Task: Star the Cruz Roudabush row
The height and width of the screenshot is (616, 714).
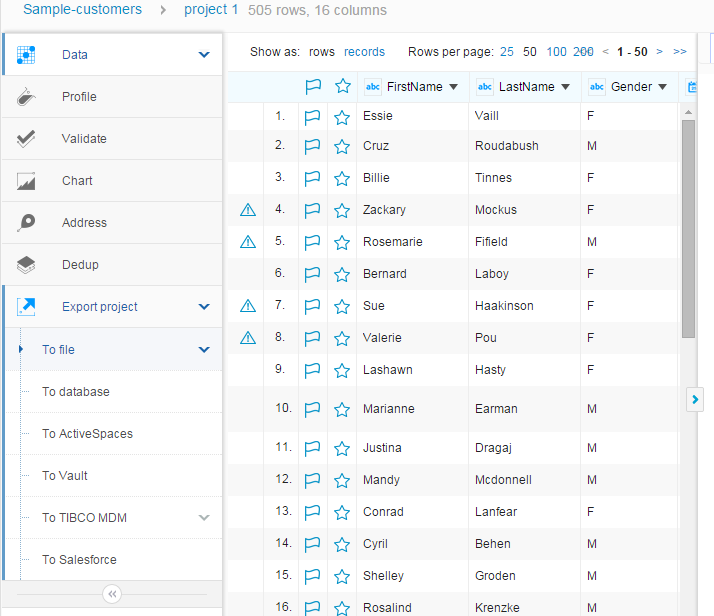Action: pos(342,146)
